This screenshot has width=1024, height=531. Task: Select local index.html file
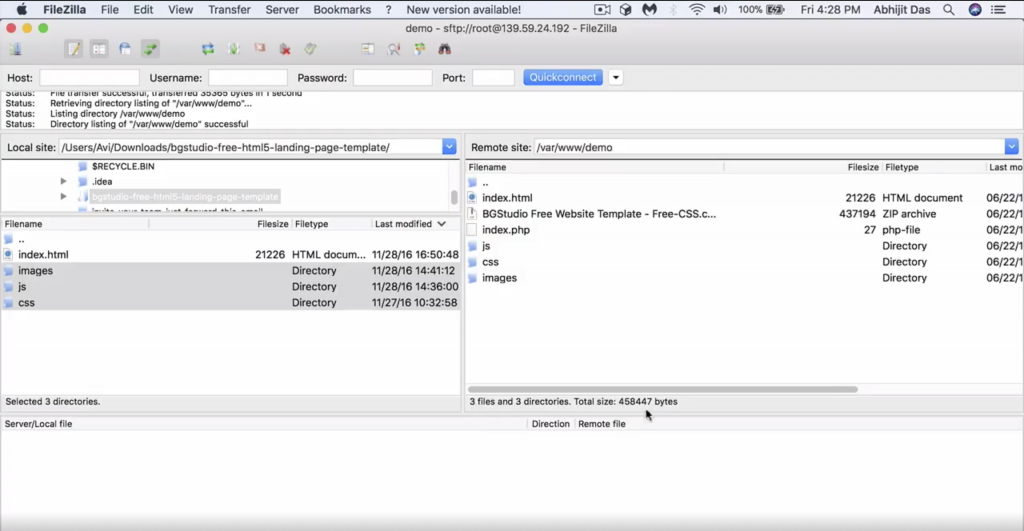click(x=231, y=255)
